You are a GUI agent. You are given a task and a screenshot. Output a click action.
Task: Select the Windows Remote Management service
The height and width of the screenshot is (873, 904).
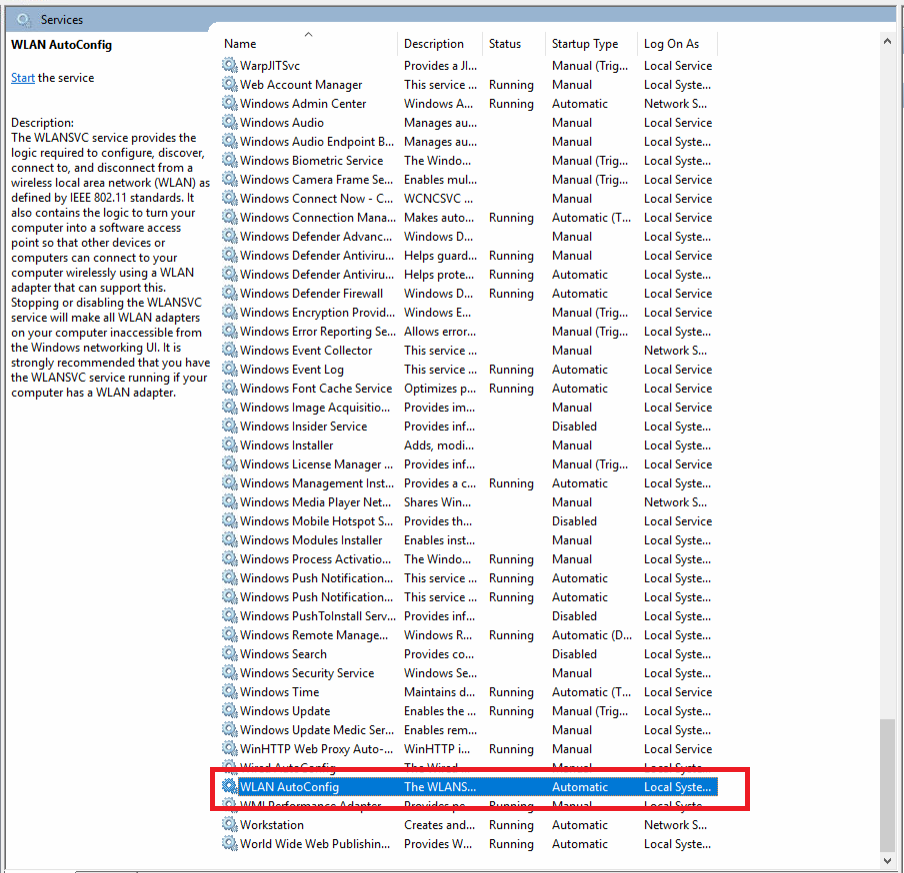469,635
